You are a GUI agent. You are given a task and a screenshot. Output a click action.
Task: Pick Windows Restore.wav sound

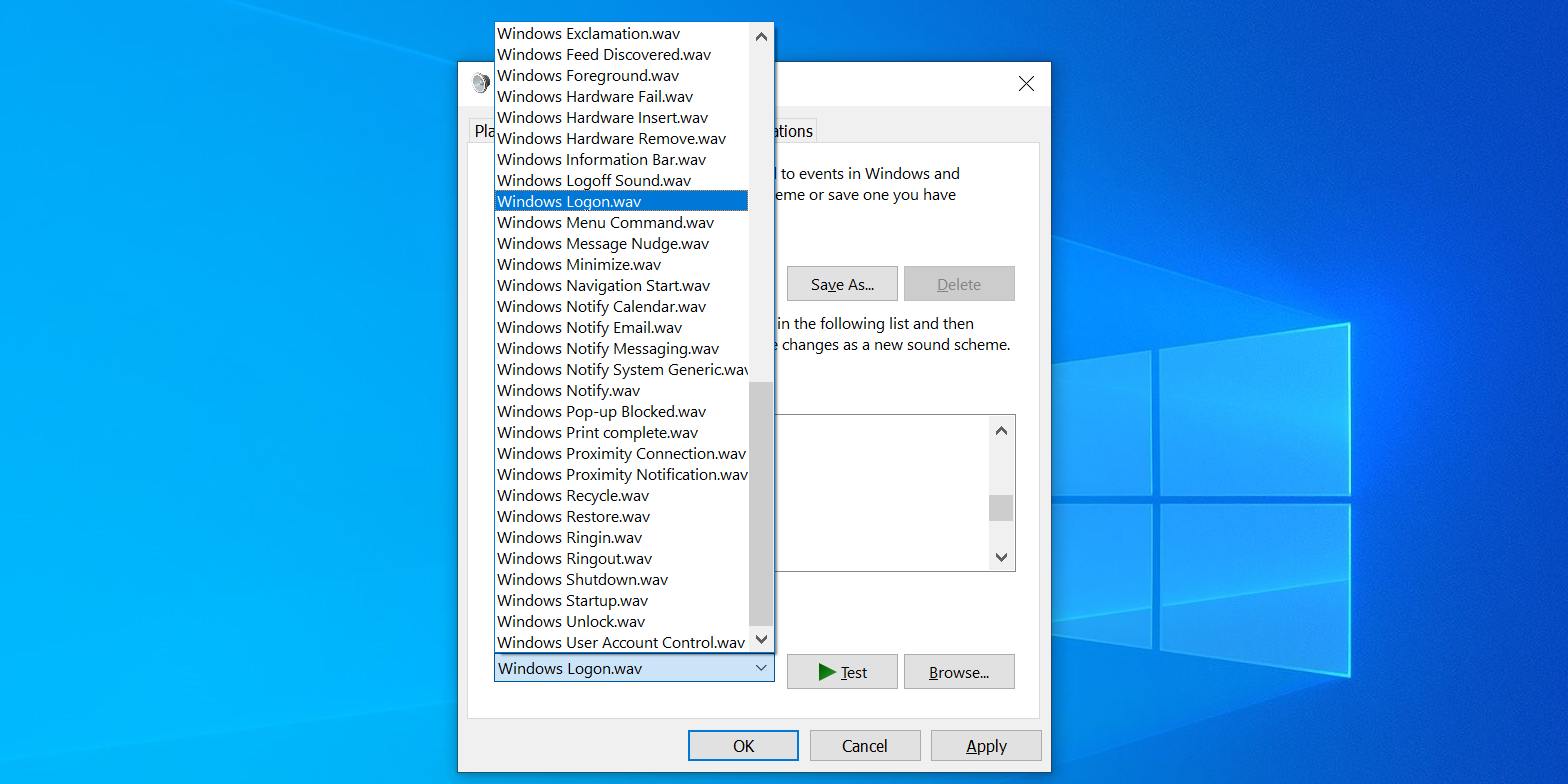coord(622,517)
